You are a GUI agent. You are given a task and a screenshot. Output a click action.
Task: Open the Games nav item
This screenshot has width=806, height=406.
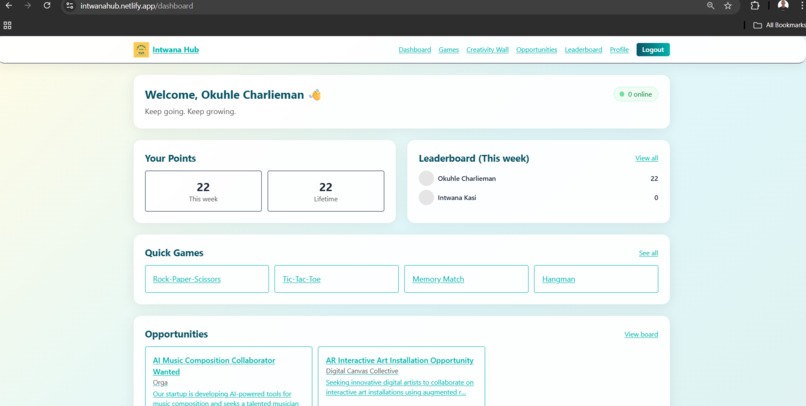pos(449,50)
